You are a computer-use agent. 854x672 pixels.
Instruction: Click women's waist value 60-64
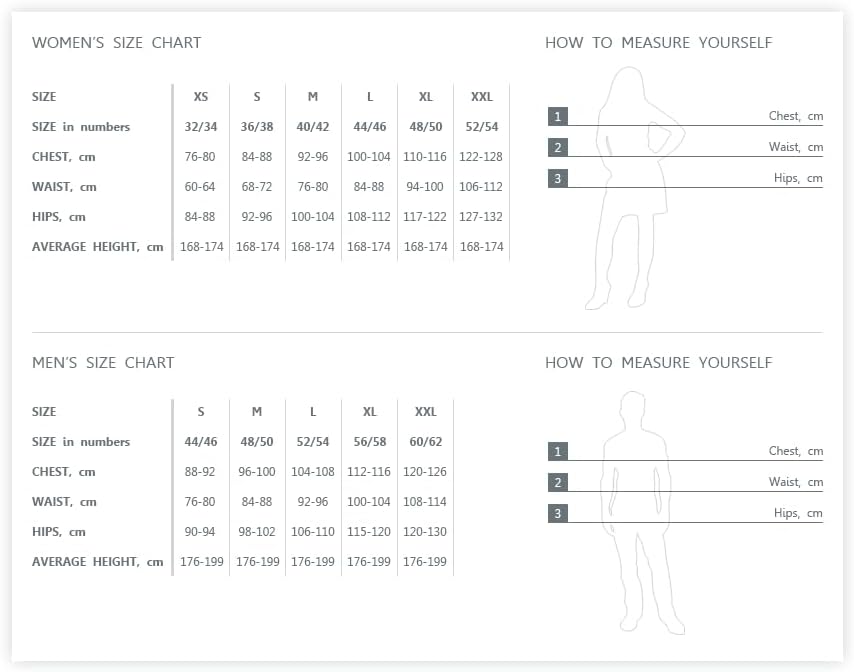pos(200,187)
